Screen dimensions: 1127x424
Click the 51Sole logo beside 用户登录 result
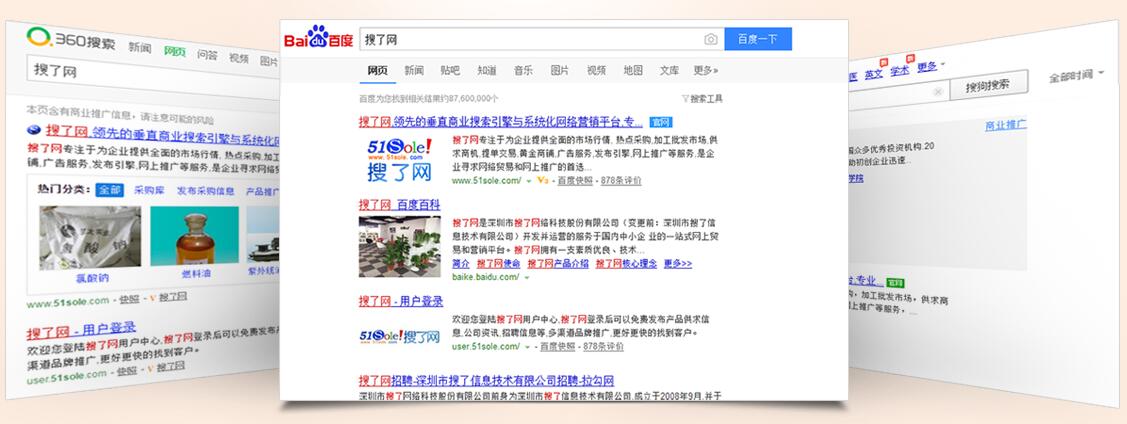click(x=399, y=336)
